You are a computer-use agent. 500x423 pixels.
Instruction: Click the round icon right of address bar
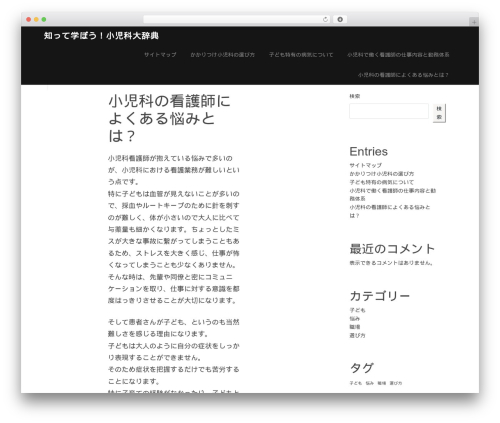pos(340,19)
